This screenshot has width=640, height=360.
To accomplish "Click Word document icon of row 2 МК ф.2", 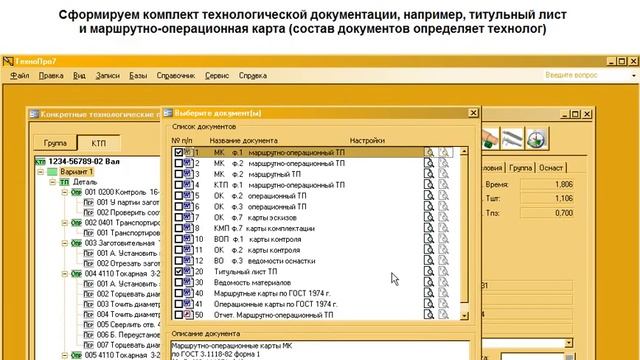I will click(x=188, y=163).
